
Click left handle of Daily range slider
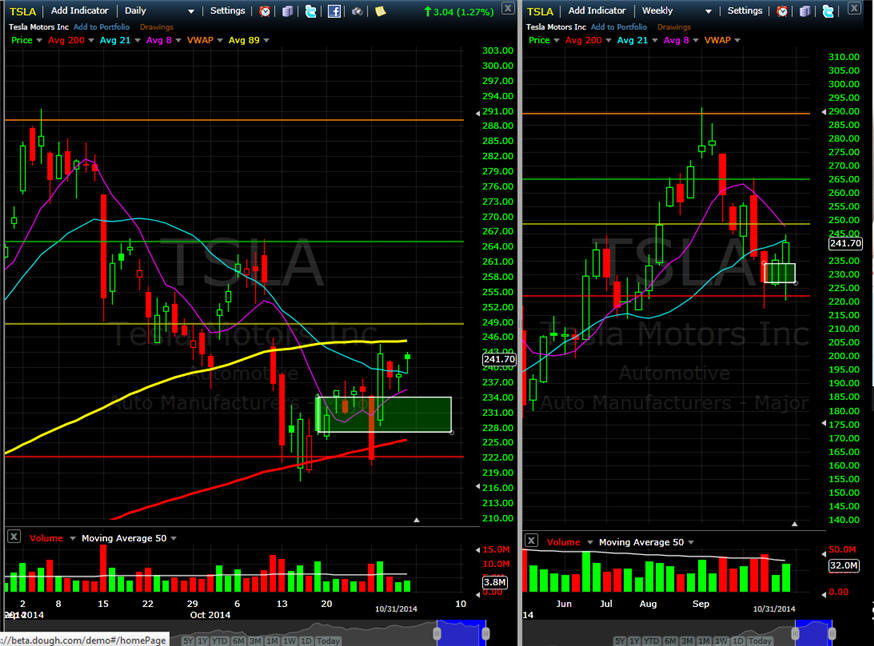[437, 633]
